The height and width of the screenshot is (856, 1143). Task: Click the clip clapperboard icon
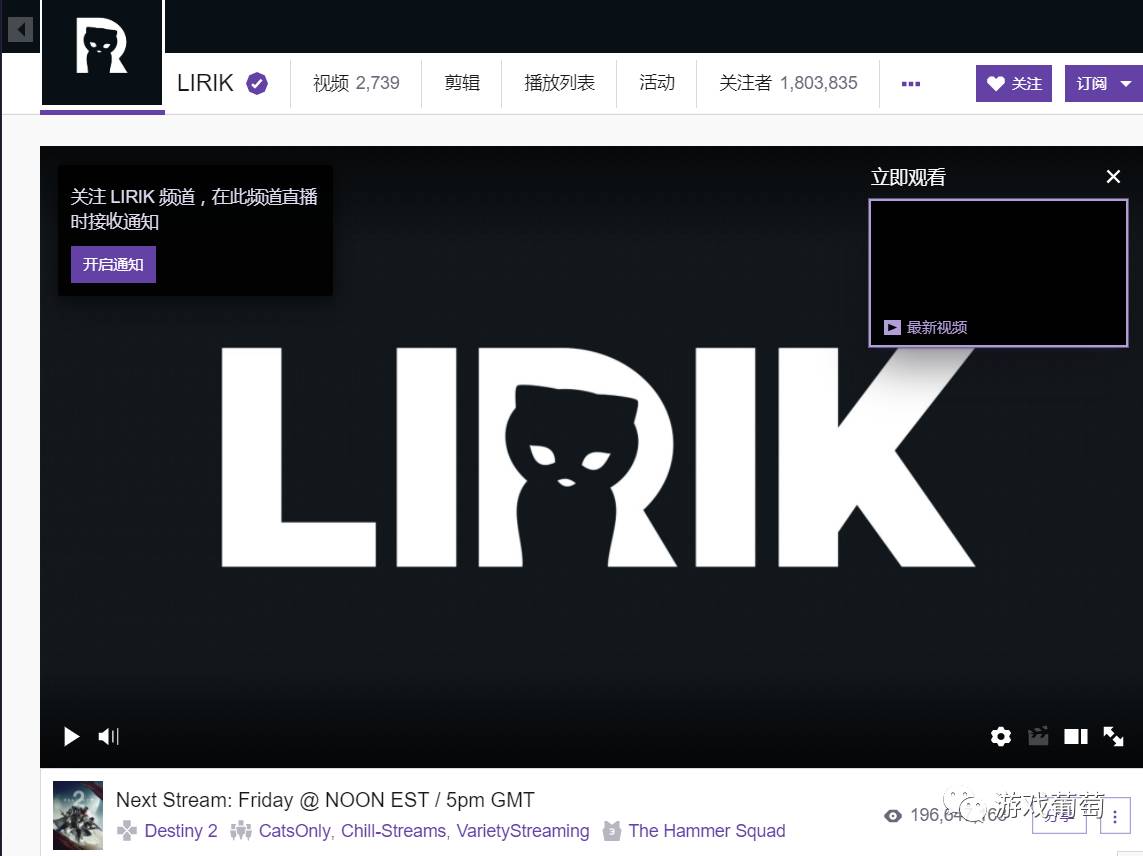[1038, 736]
